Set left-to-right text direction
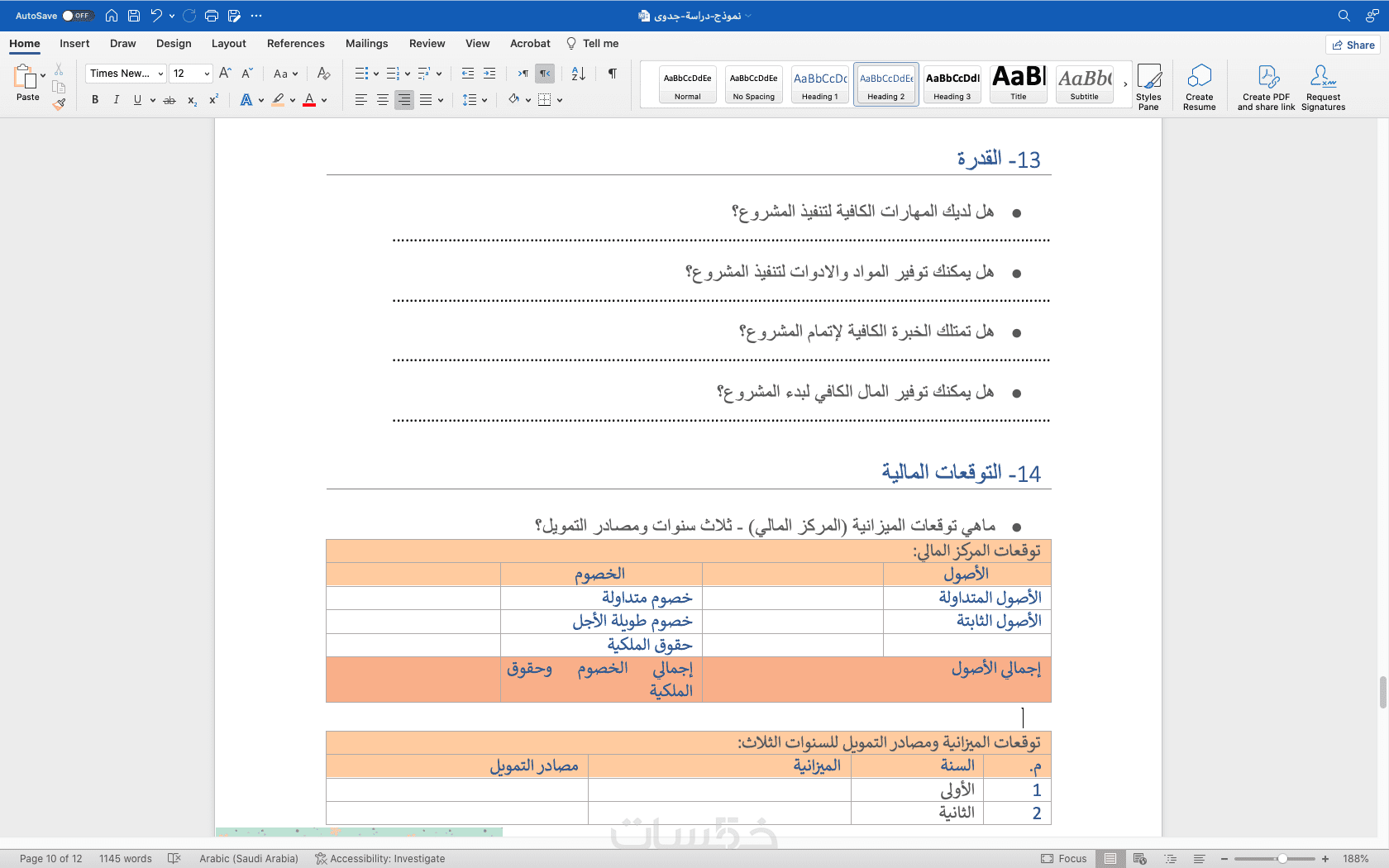 click(523, 74)
